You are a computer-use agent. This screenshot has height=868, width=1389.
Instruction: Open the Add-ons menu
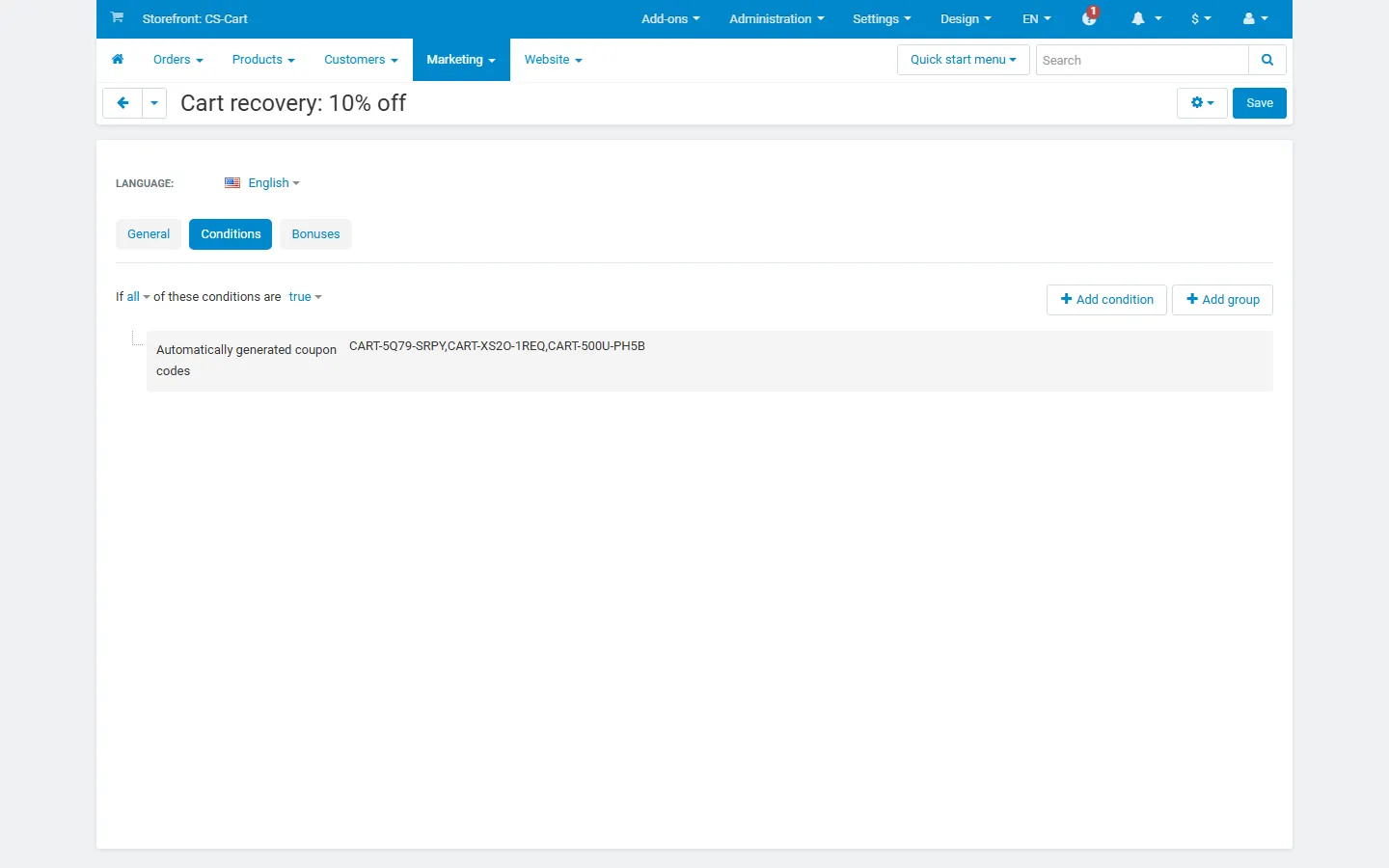(670, 18)
